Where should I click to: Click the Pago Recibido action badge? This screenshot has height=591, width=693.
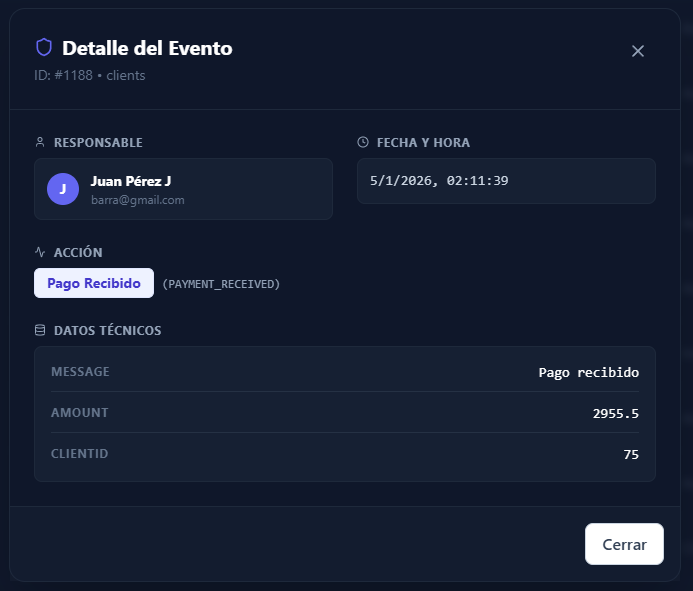94,283
